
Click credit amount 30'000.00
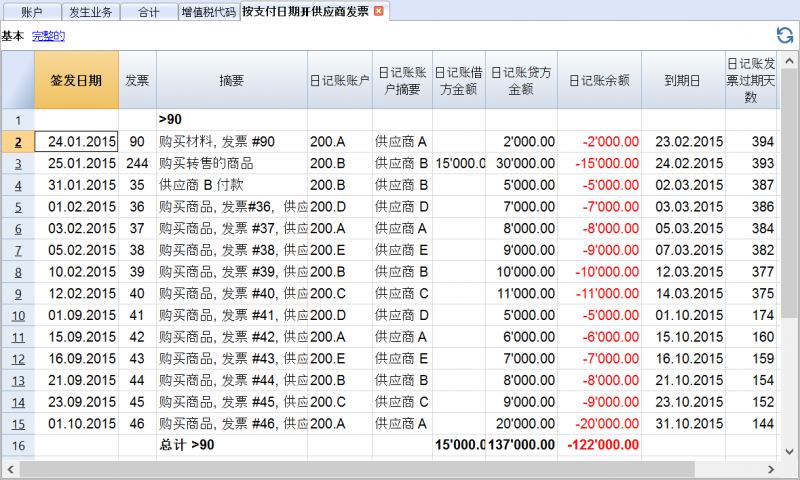(x=521, y=163)
